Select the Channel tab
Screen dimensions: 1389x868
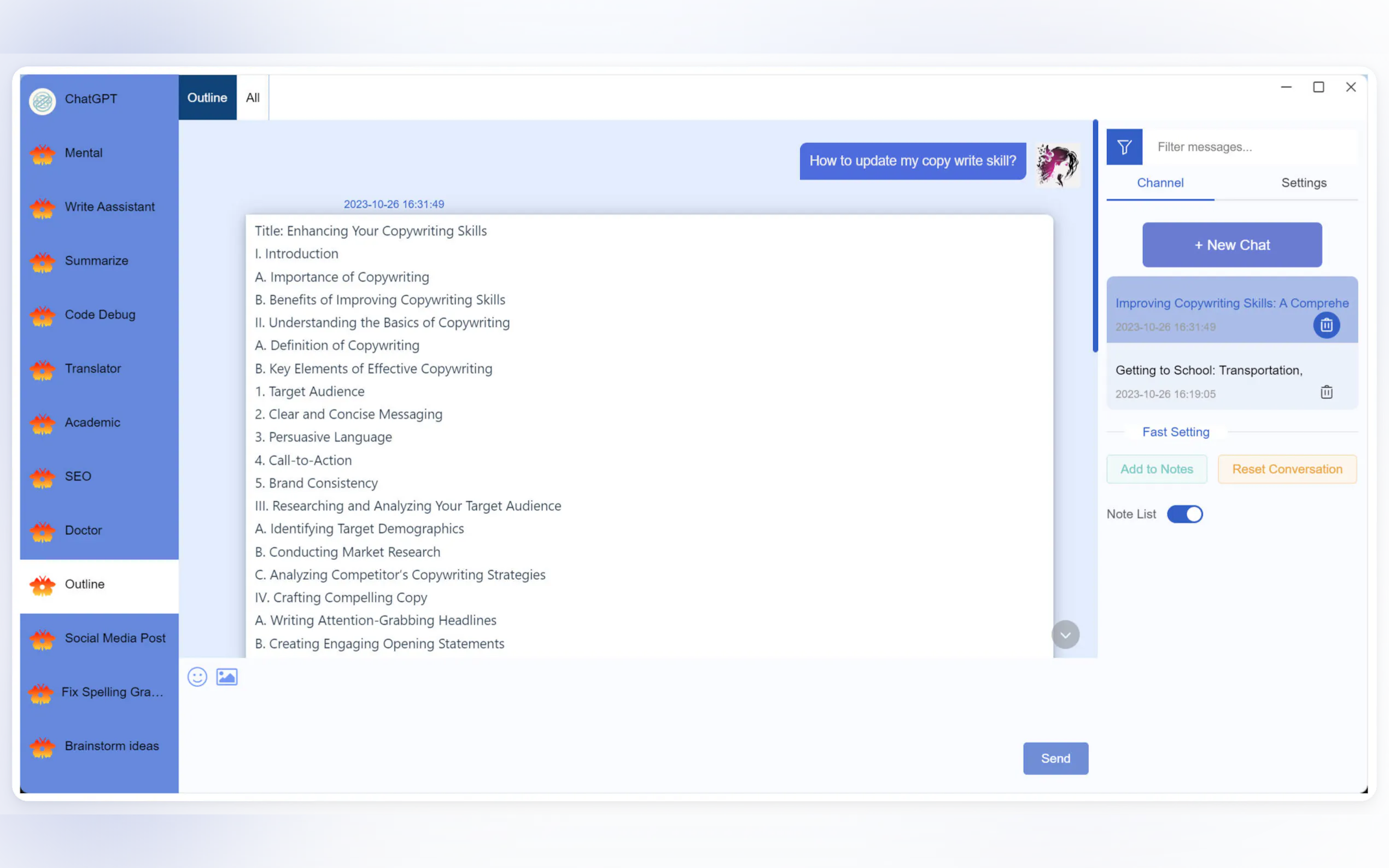(1160, 183)
